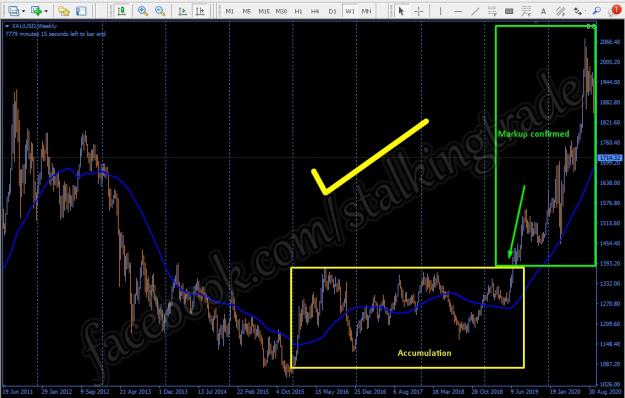Image resolution: width=625 pixels, height=398 pixels.
Task: Click price axis value 2066.40
Action: tap(610, 42)
